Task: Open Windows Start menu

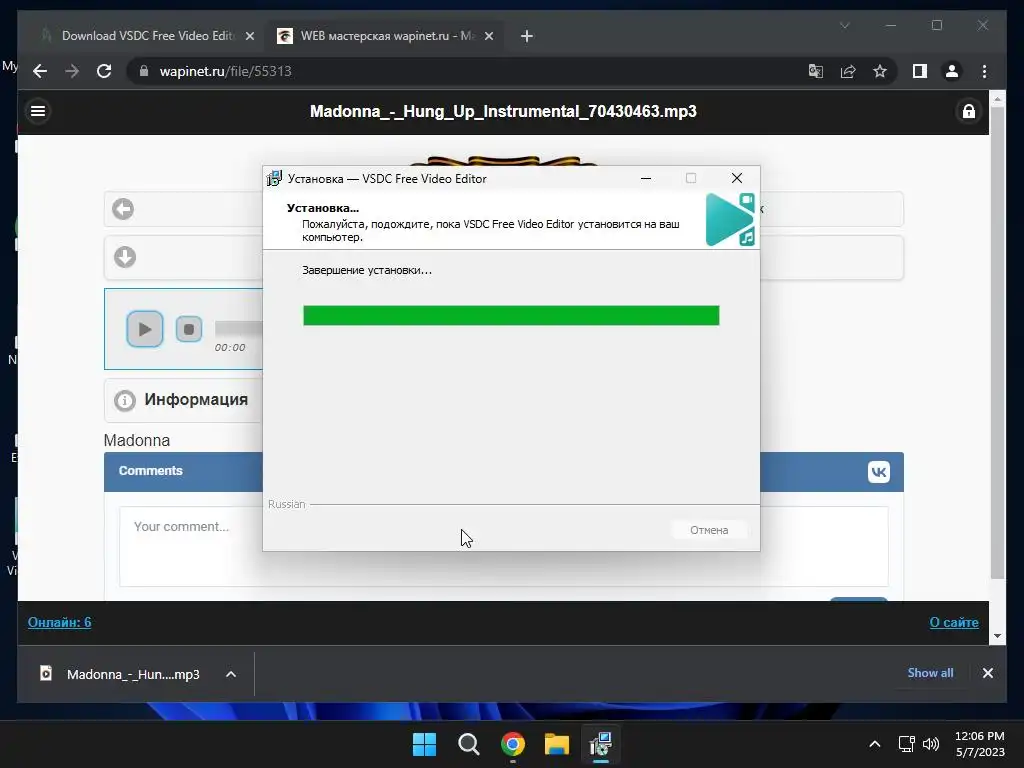Action: point(424,744)
